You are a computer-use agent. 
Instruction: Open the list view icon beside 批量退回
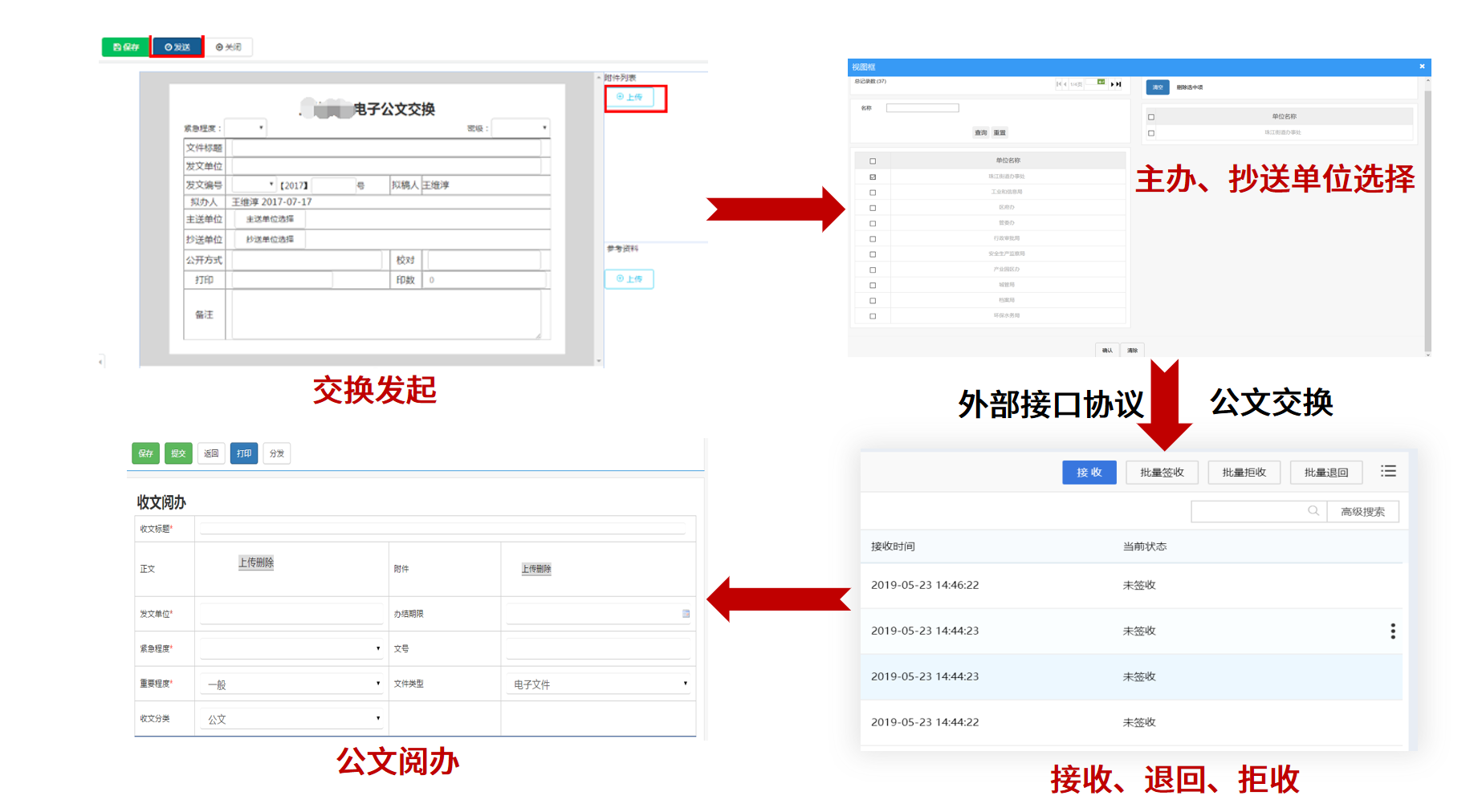(1389, 472)
